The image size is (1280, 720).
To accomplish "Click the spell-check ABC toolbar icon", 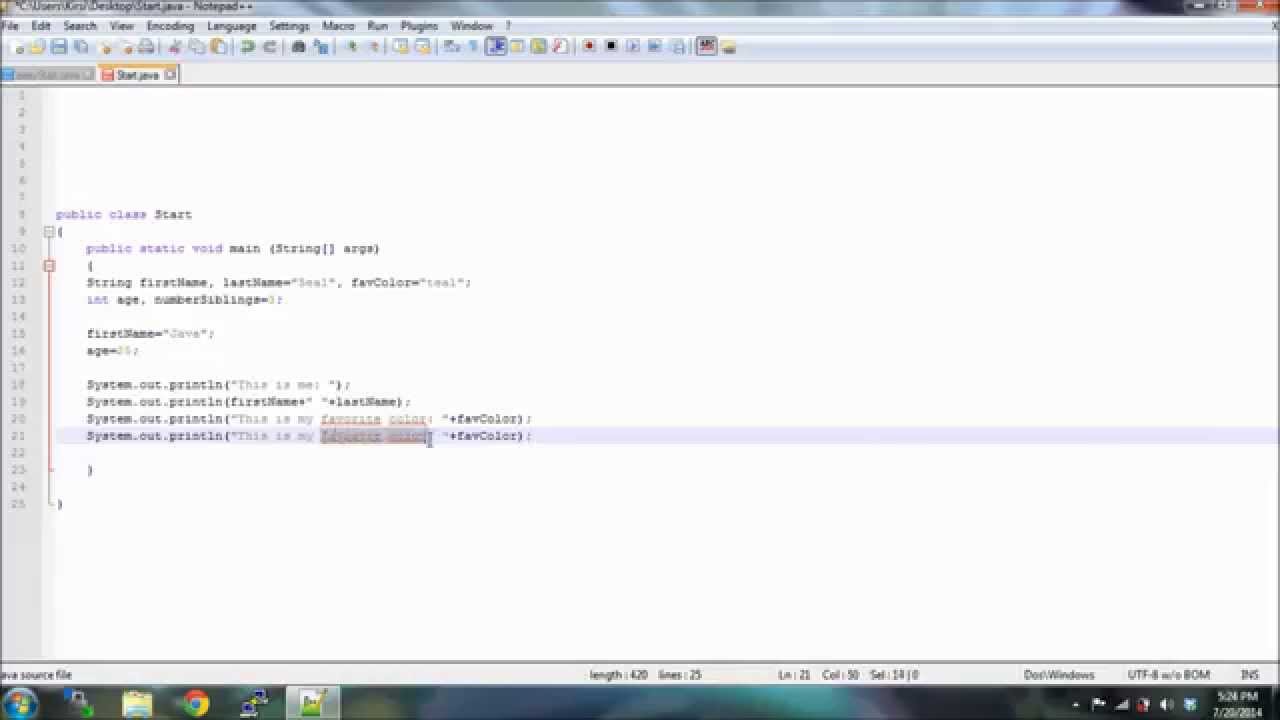I will [x=707, y=47].
